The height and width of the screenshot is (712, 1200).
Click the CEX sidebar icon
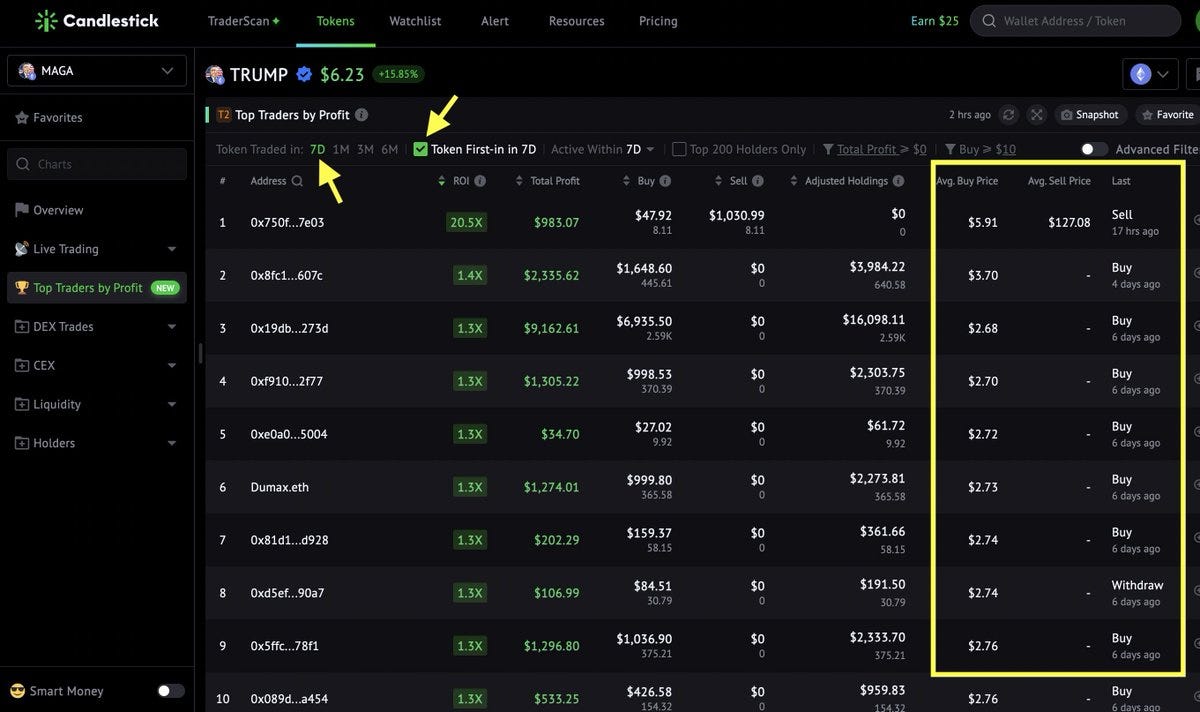click(x=21, y=366)
